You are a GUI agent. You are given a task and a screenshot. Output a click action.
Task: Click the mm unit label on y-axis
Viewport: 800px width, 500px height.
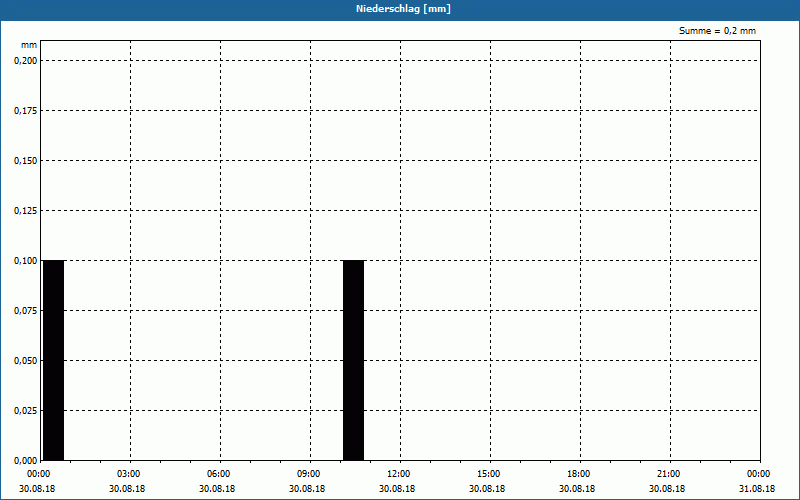(x=29, y=45)
